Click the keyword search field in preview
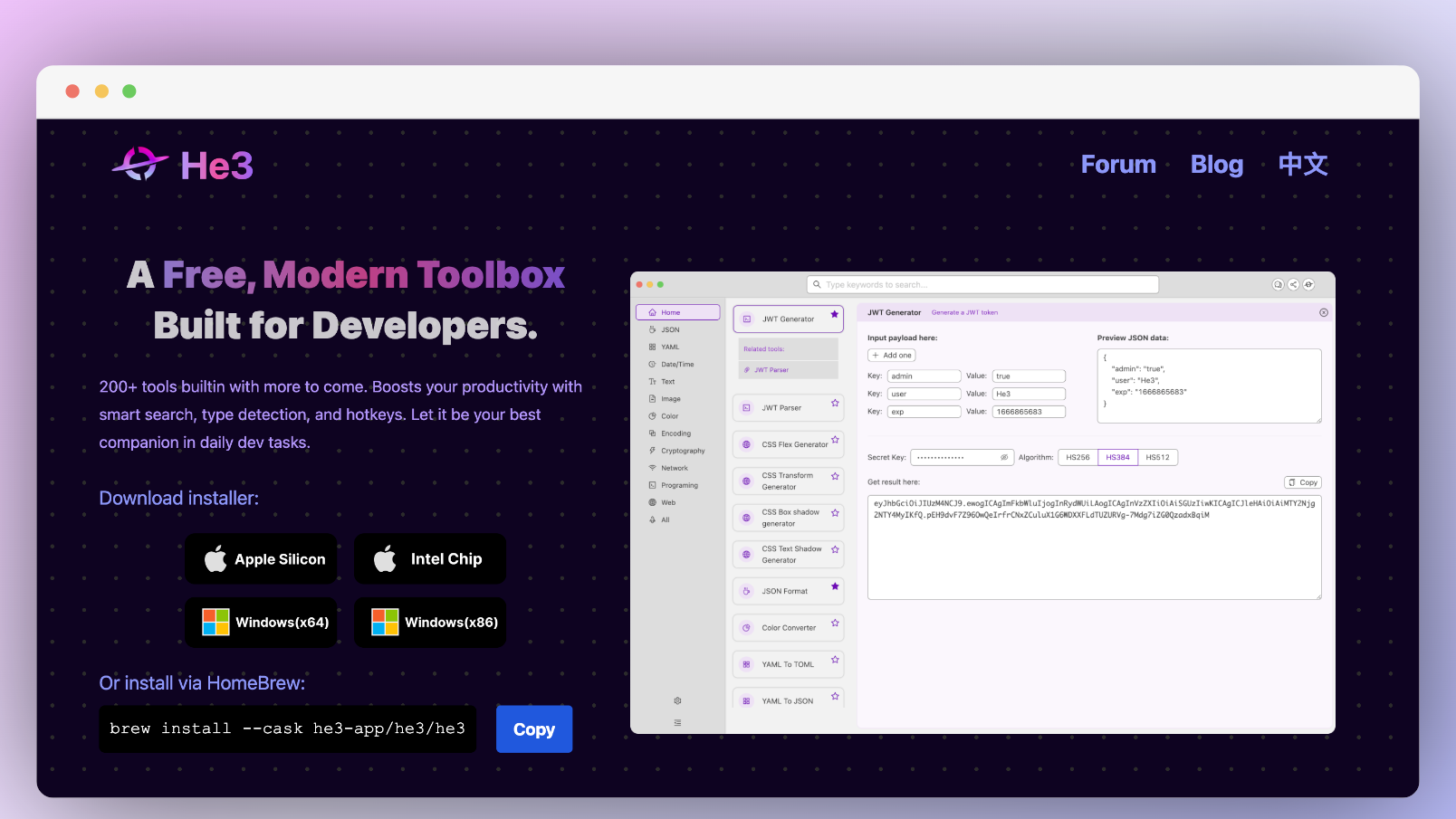Image resolution: width=1456 pixels, height=819 pixels. tap(982, 284)
